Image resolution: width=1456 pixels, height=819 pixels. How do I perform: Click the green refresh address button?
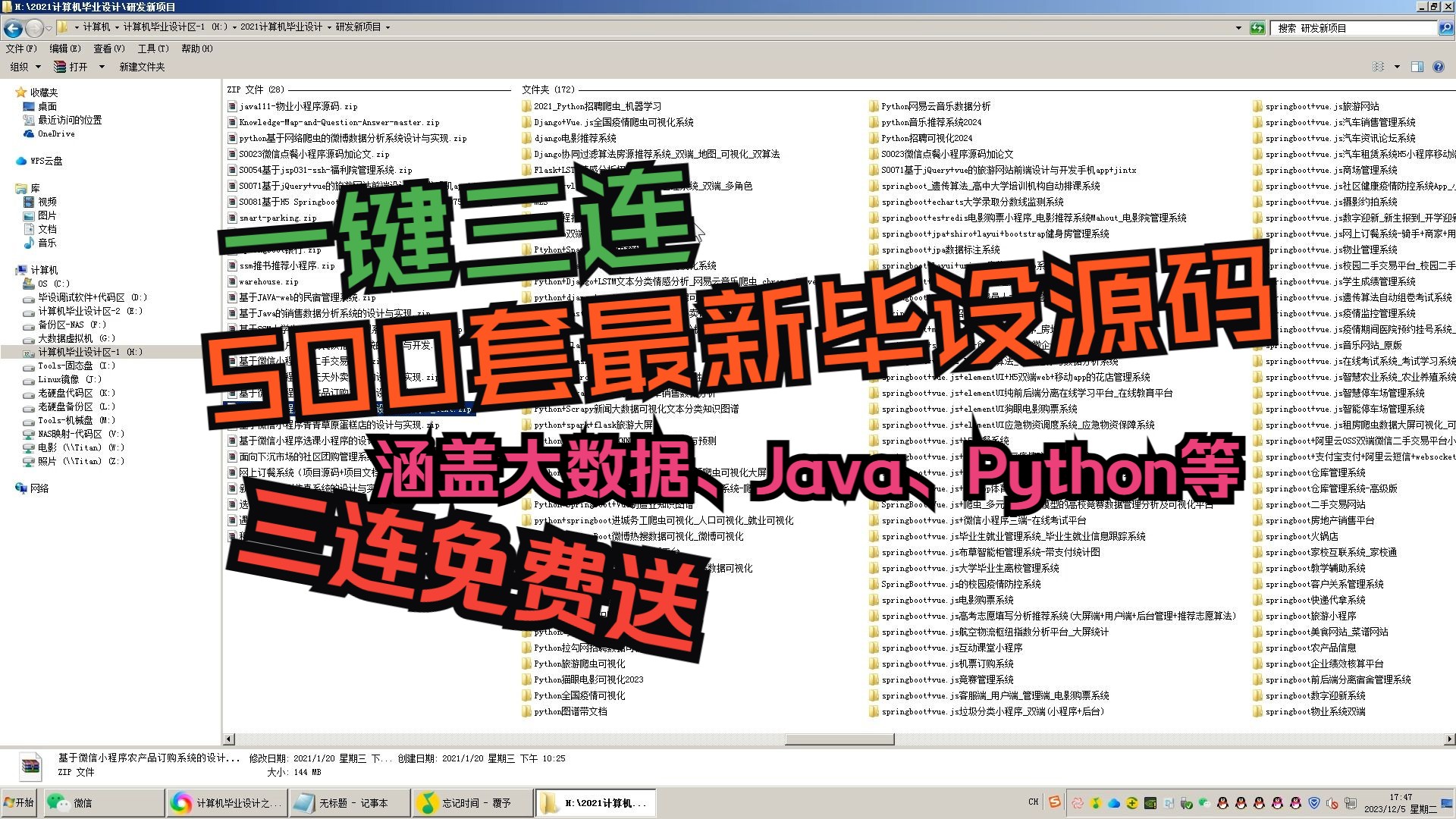[1257, 28]
